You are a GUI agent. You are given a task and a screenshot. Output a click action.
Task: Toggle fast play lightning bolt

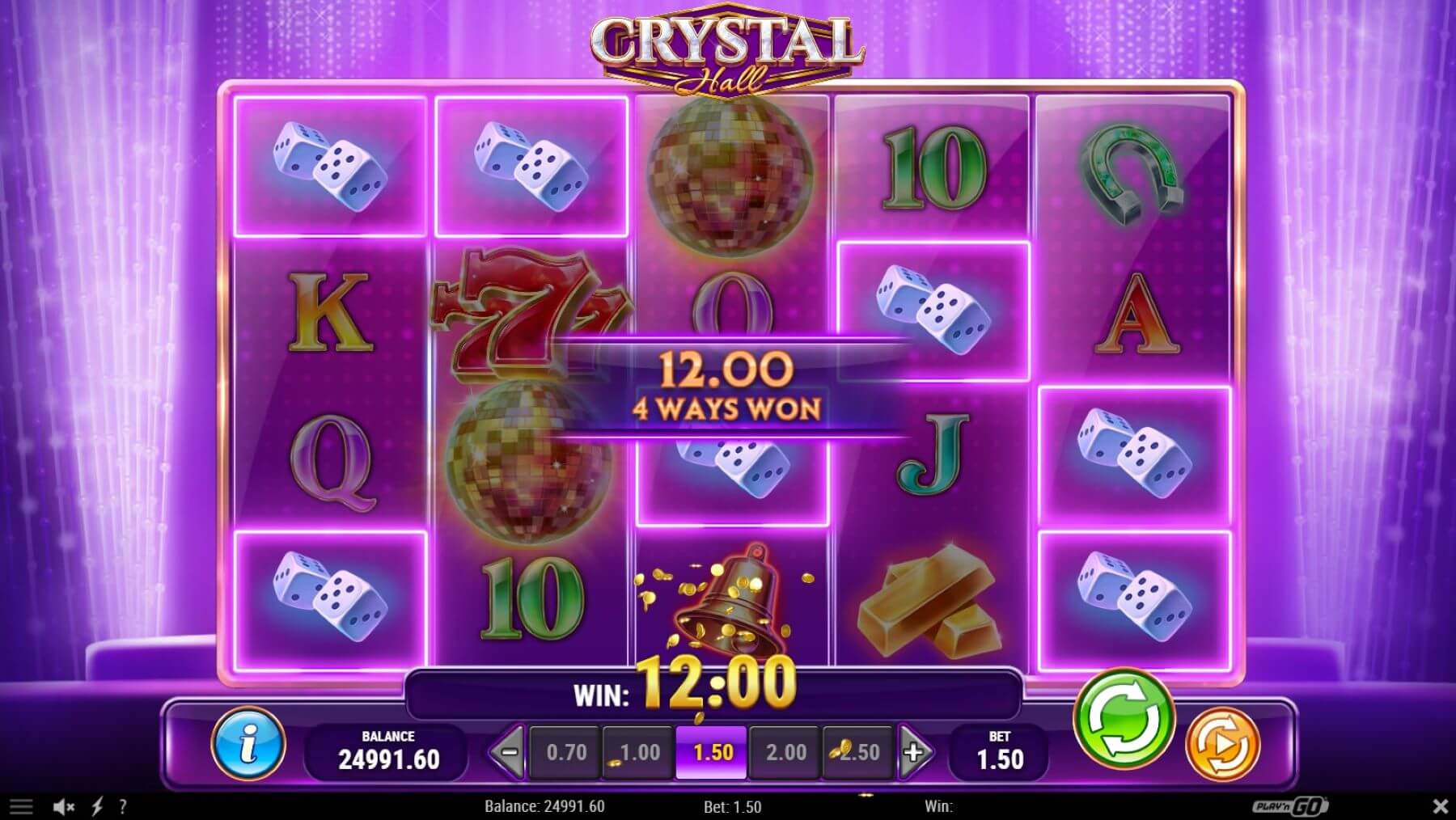pyautogui.click(x=96, y=806)
